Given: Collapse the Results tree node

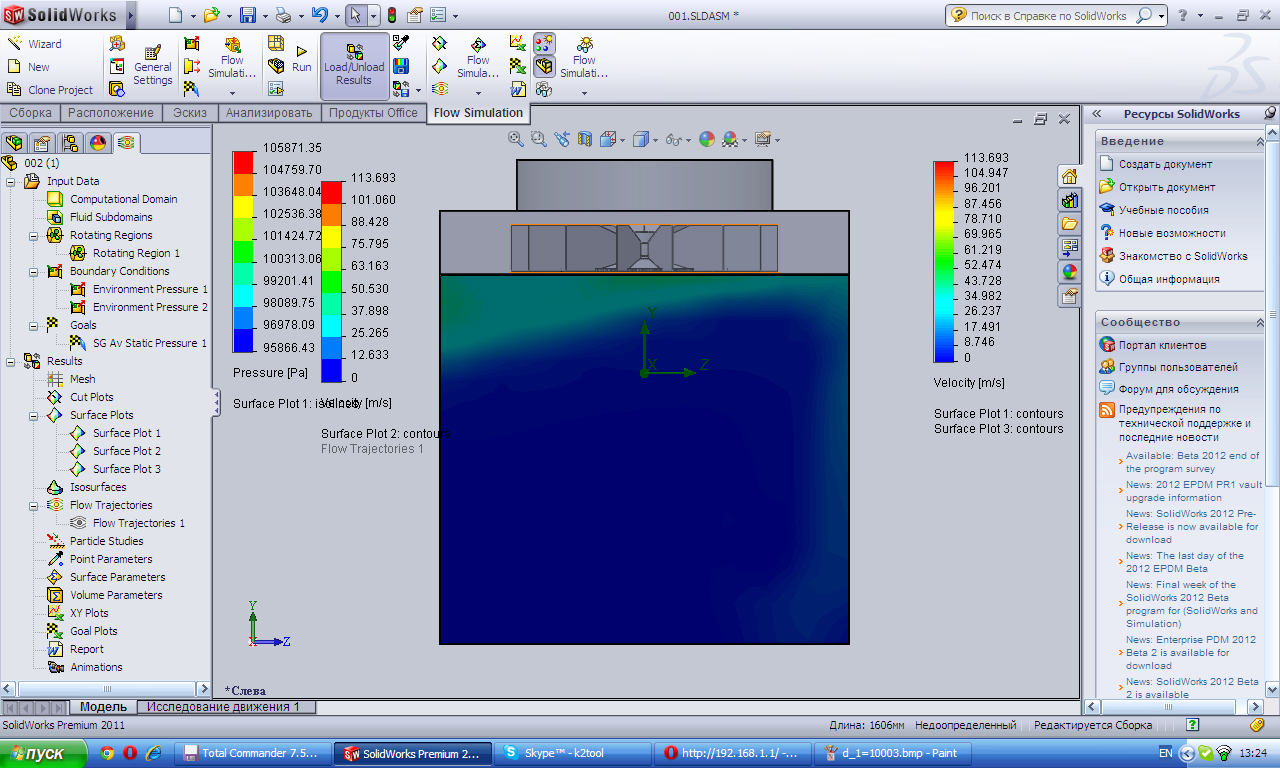Looking at the screenshot, I should tap(11, 361).
